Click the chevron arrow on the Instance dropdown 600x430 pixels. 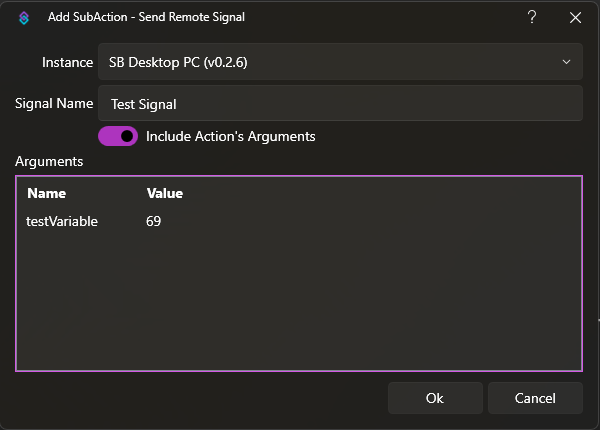pyautogui.click(x=567, y=62)
